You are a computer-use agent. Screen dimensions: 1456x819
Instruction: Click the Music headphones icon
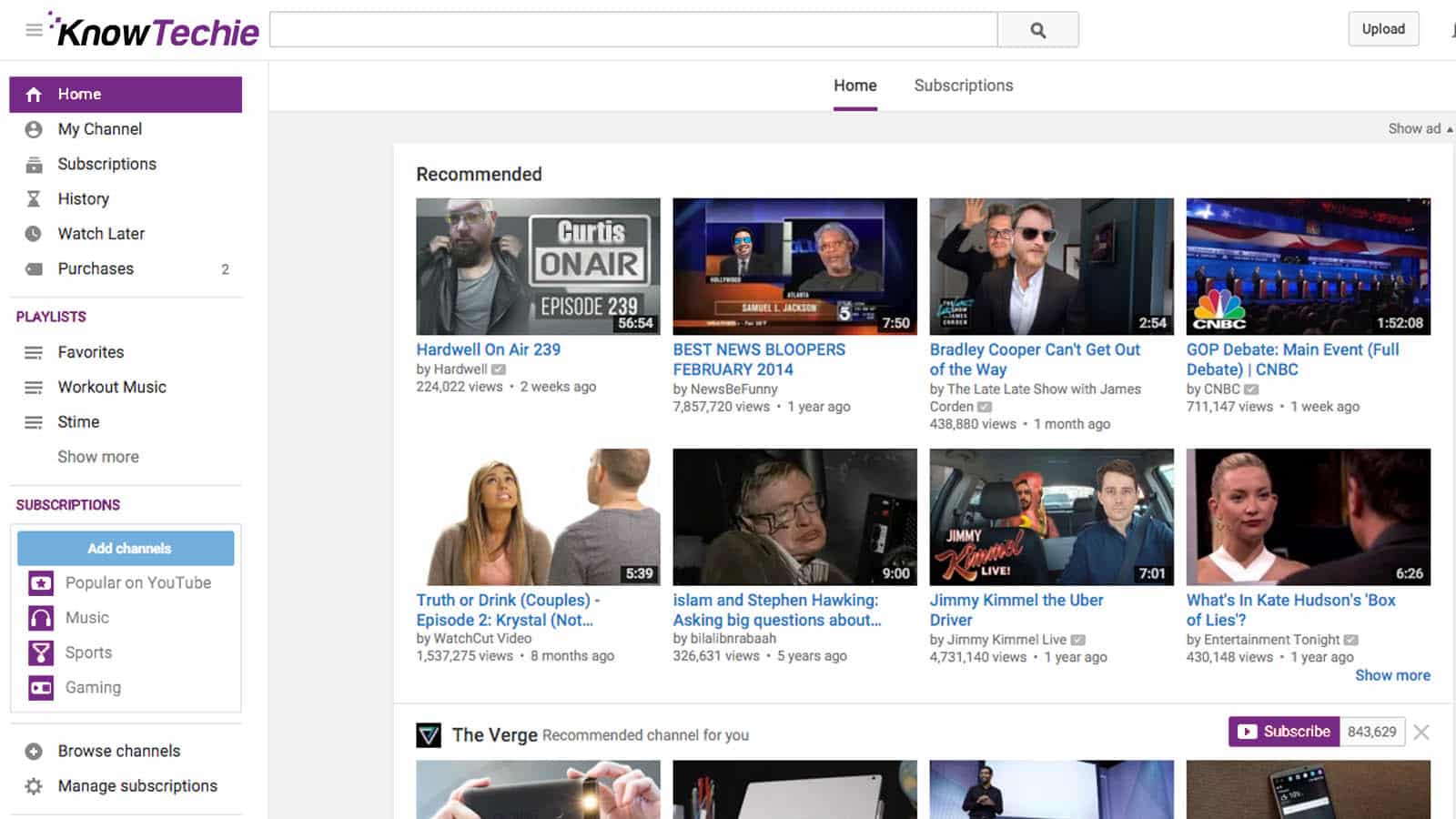[x=41, y=618]
